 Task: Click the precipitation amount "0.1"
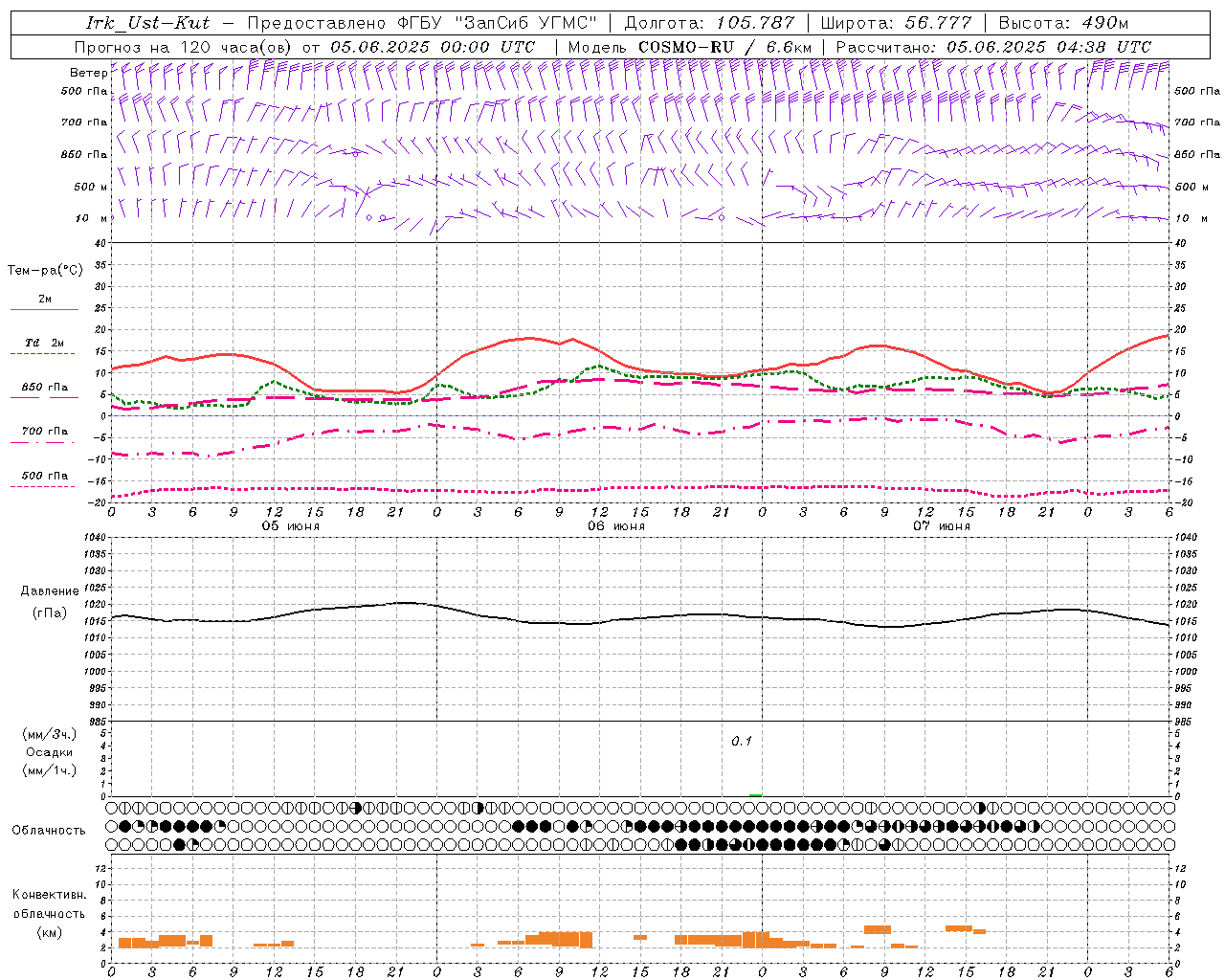(x=742, y=742)
